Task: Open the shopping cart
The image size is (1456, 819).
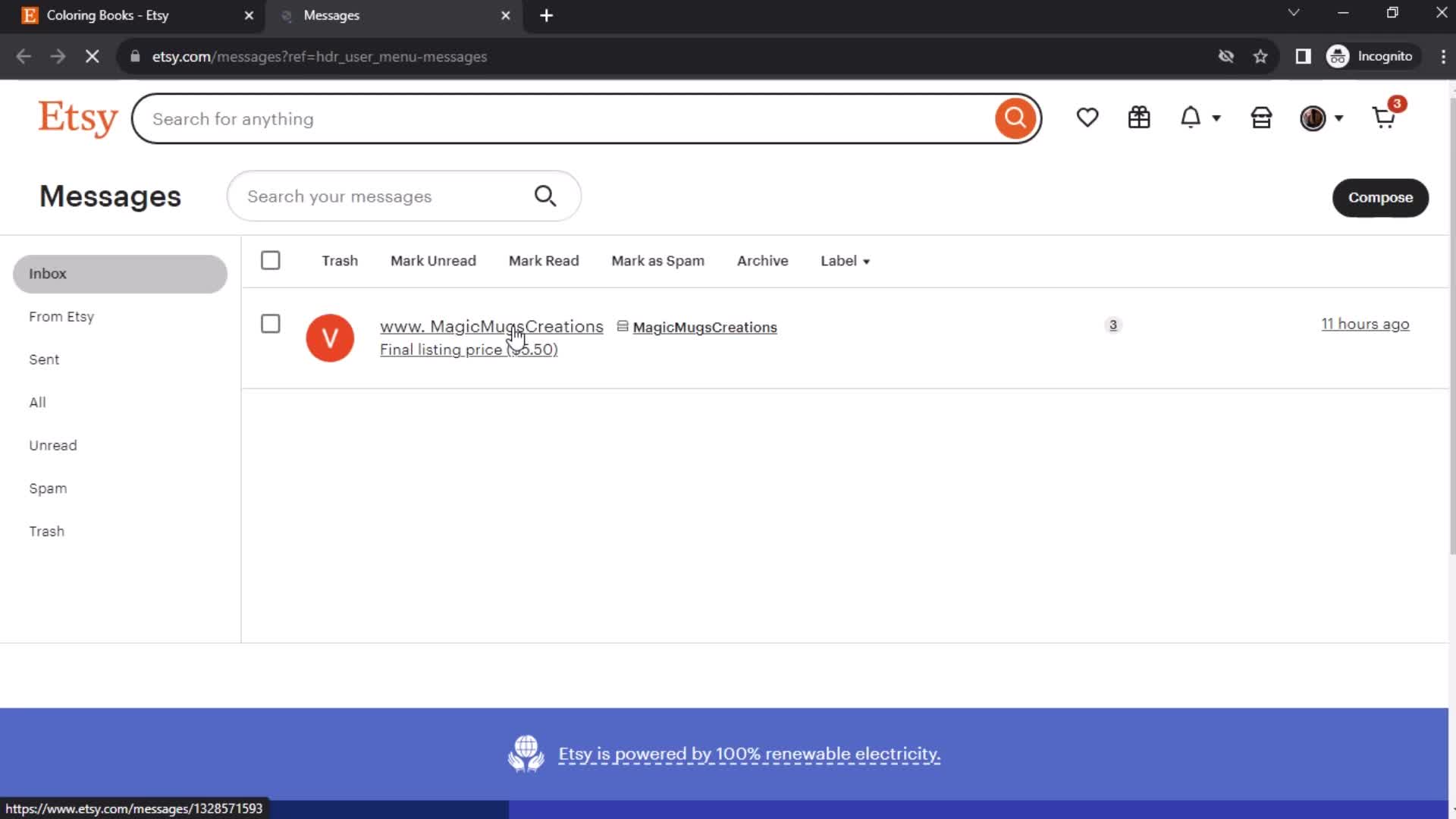Action: click(x=1385, y=118)
